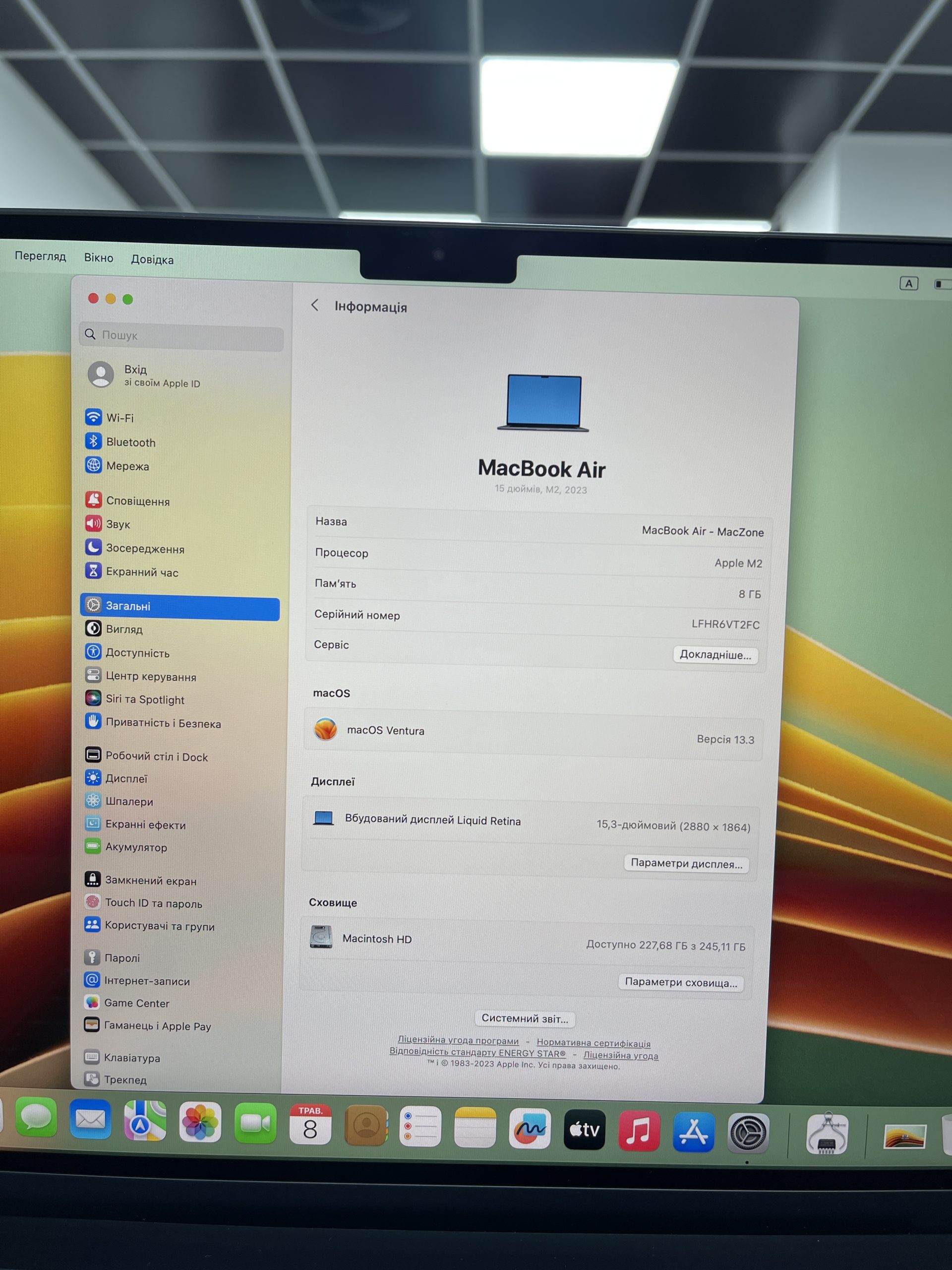The width and height of the screenshot is (952, 1270).
Task: Open the Довідка help menu
Action: pos(152,259)
